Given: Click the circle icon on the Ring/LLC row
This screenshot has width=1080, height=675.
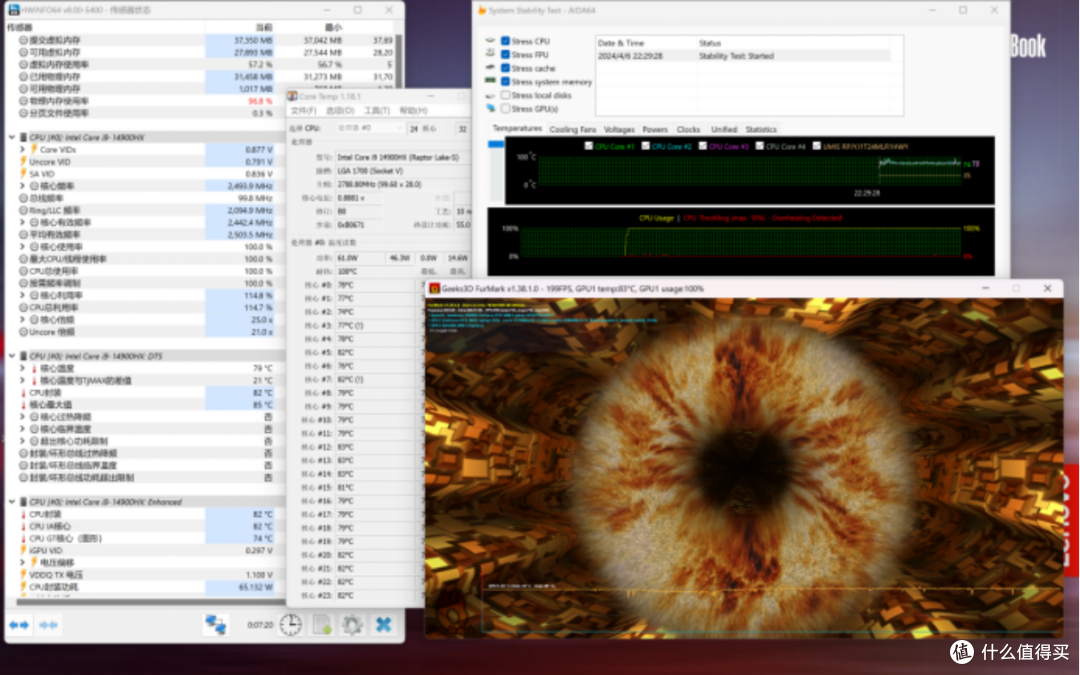Looking at the screenshot, I should coord(23,210).
